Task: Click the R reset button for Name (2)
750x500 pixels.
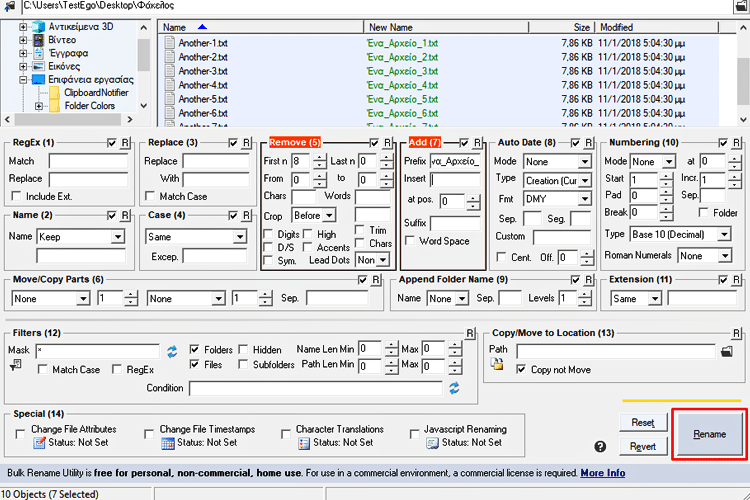Action: 125,215
